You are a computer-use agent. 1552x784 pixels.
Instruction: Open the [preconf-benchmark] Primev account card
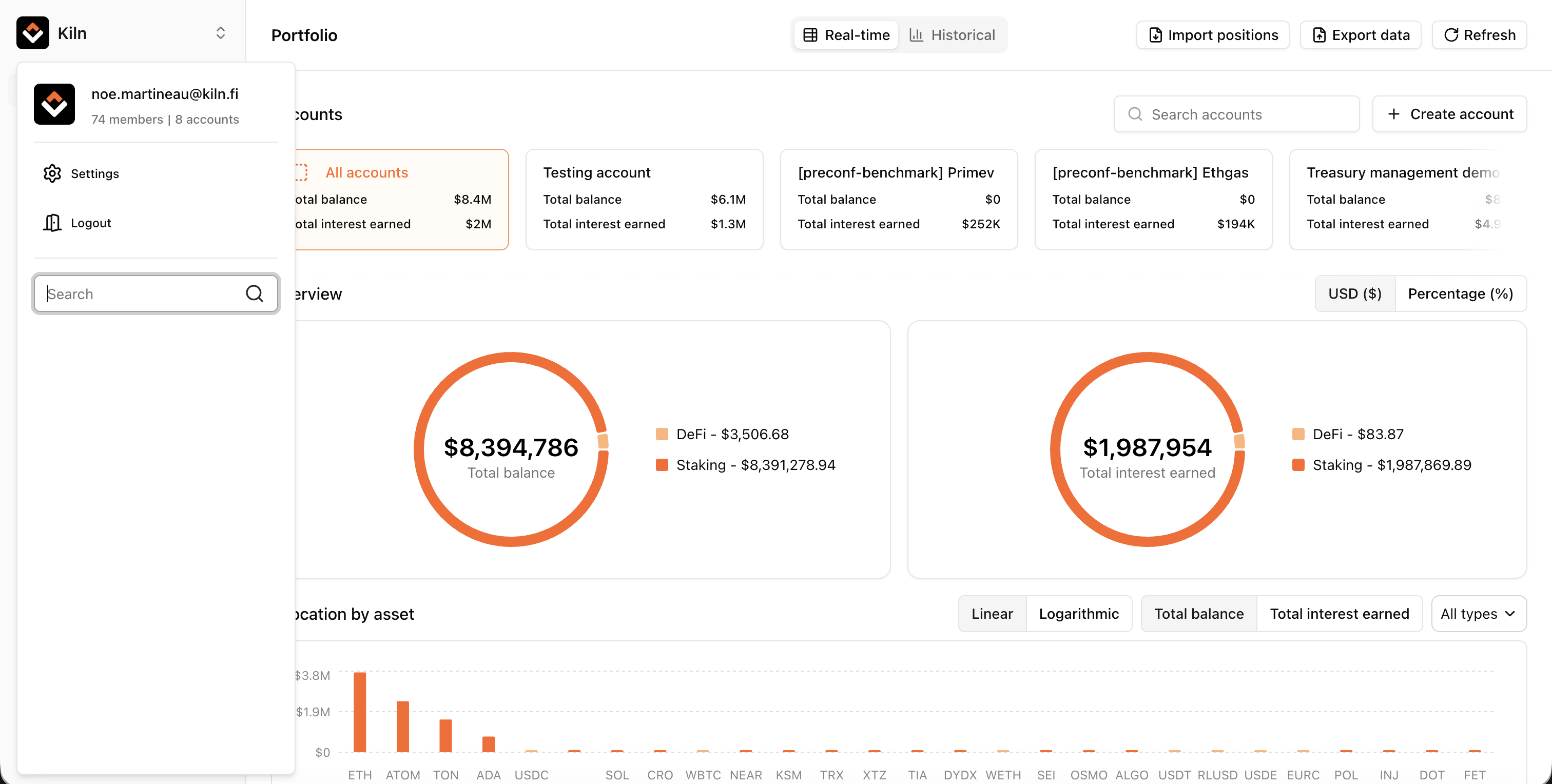[898, 199]
